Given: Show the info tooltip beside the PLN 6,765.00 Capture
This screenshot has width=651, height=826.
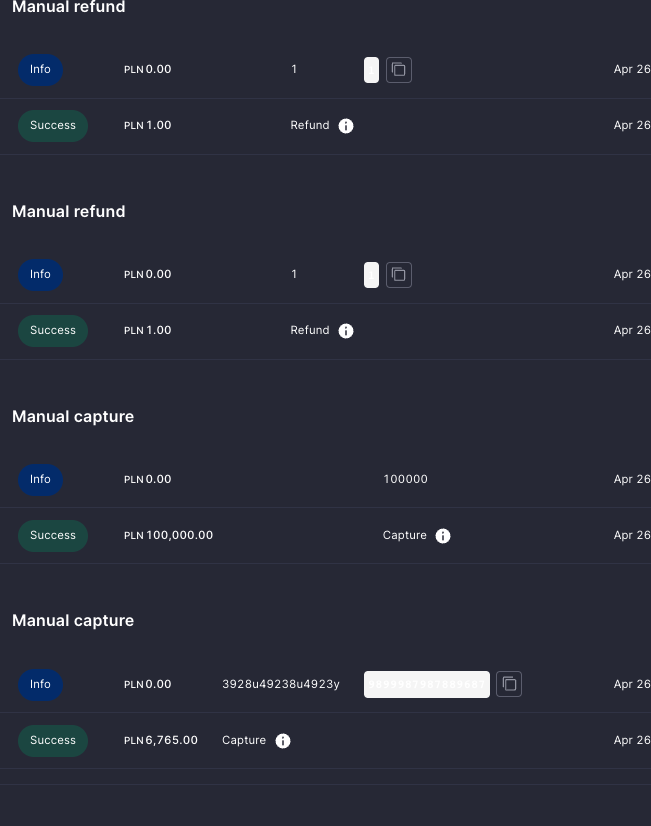Looking at the screenshot, I should point(283,740).
